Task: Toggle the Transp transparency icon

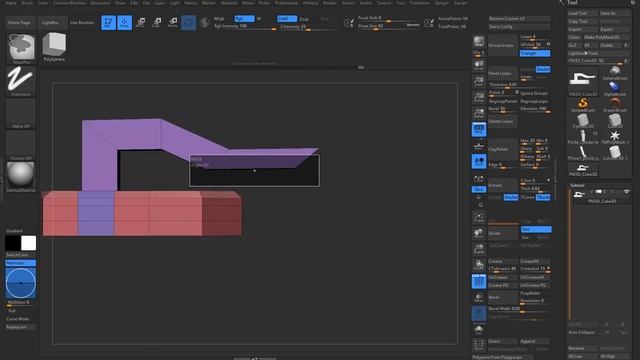Action: [479, 298]
